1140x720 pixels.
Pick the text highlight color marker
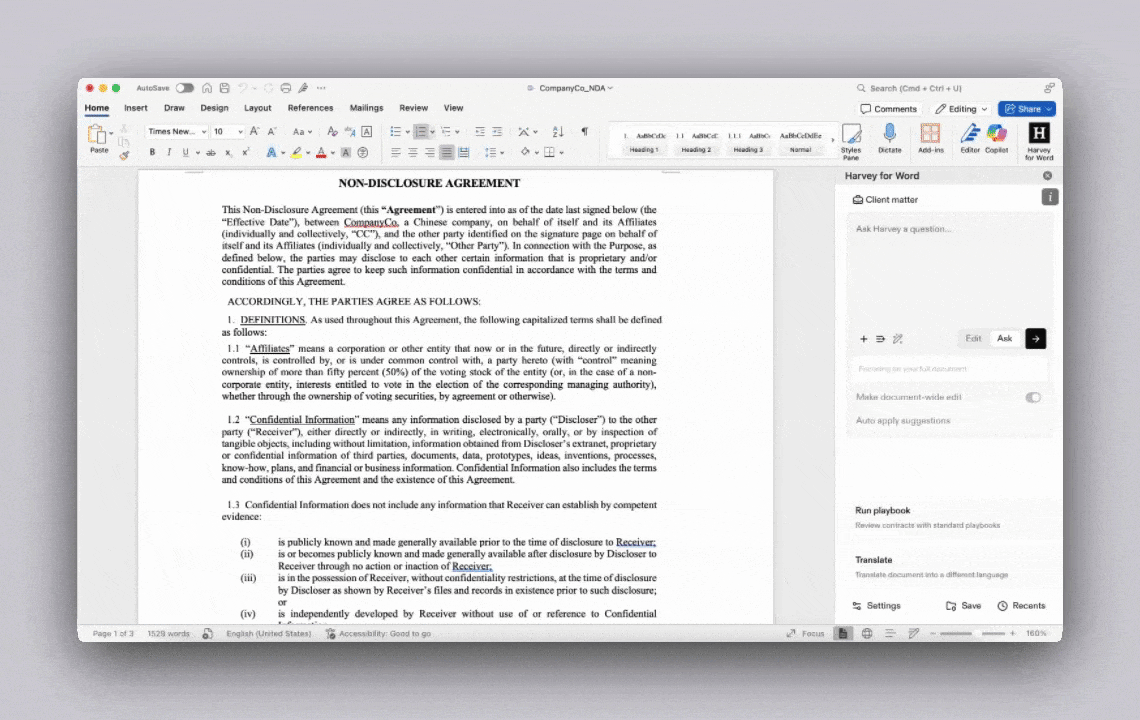[x=297, y=152]
